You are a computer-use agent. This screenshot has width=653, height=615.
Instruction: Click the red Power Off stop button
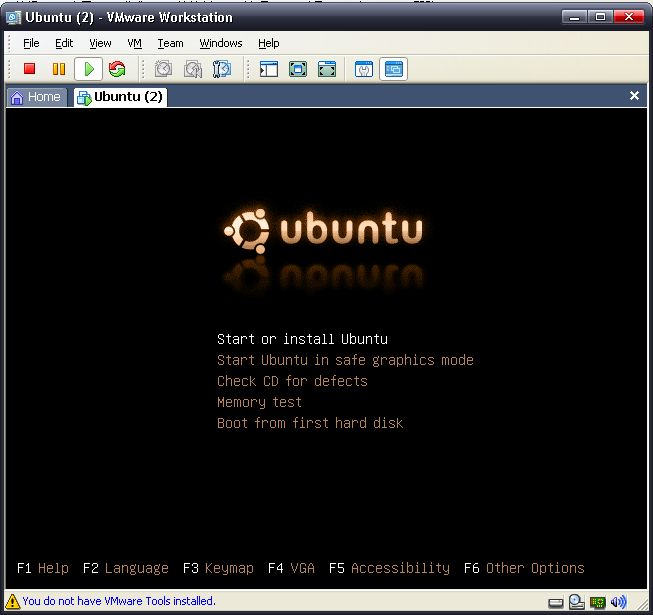click(29, 69)
